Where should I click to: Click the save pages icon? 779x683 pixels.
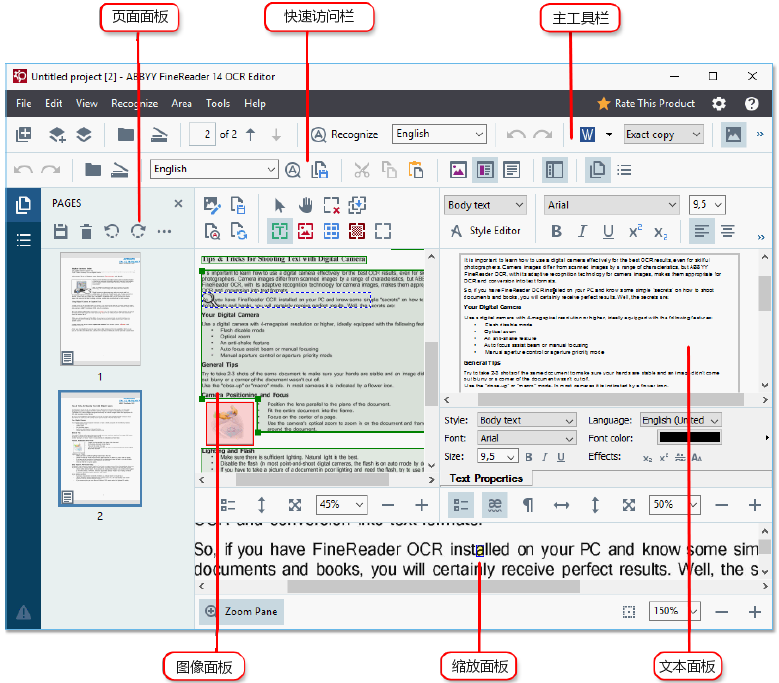click(x=61, y=232)
